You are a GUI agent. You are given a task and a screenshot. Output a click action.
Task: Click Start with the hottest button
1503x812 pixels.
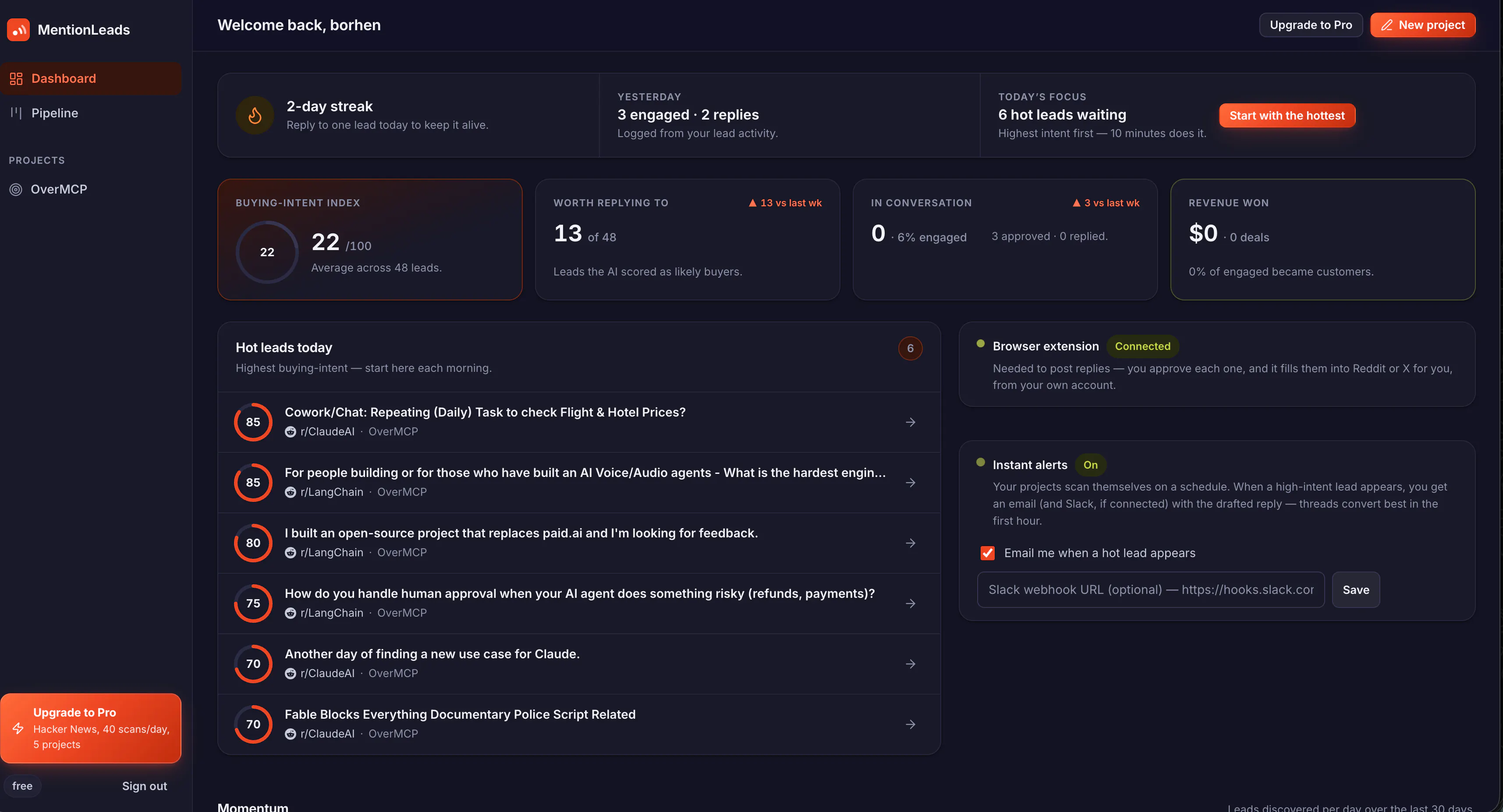click(1287, 116)
